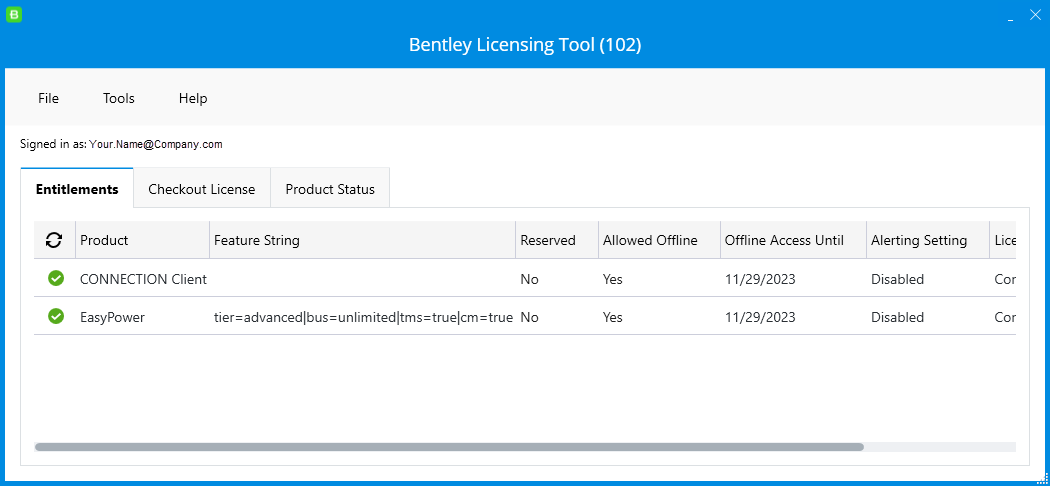Image resolution: width=1050 pixels, height=486 pixels.
Task: Click the Bentley app icon in title bar
Action: click(x=14, y=14)
